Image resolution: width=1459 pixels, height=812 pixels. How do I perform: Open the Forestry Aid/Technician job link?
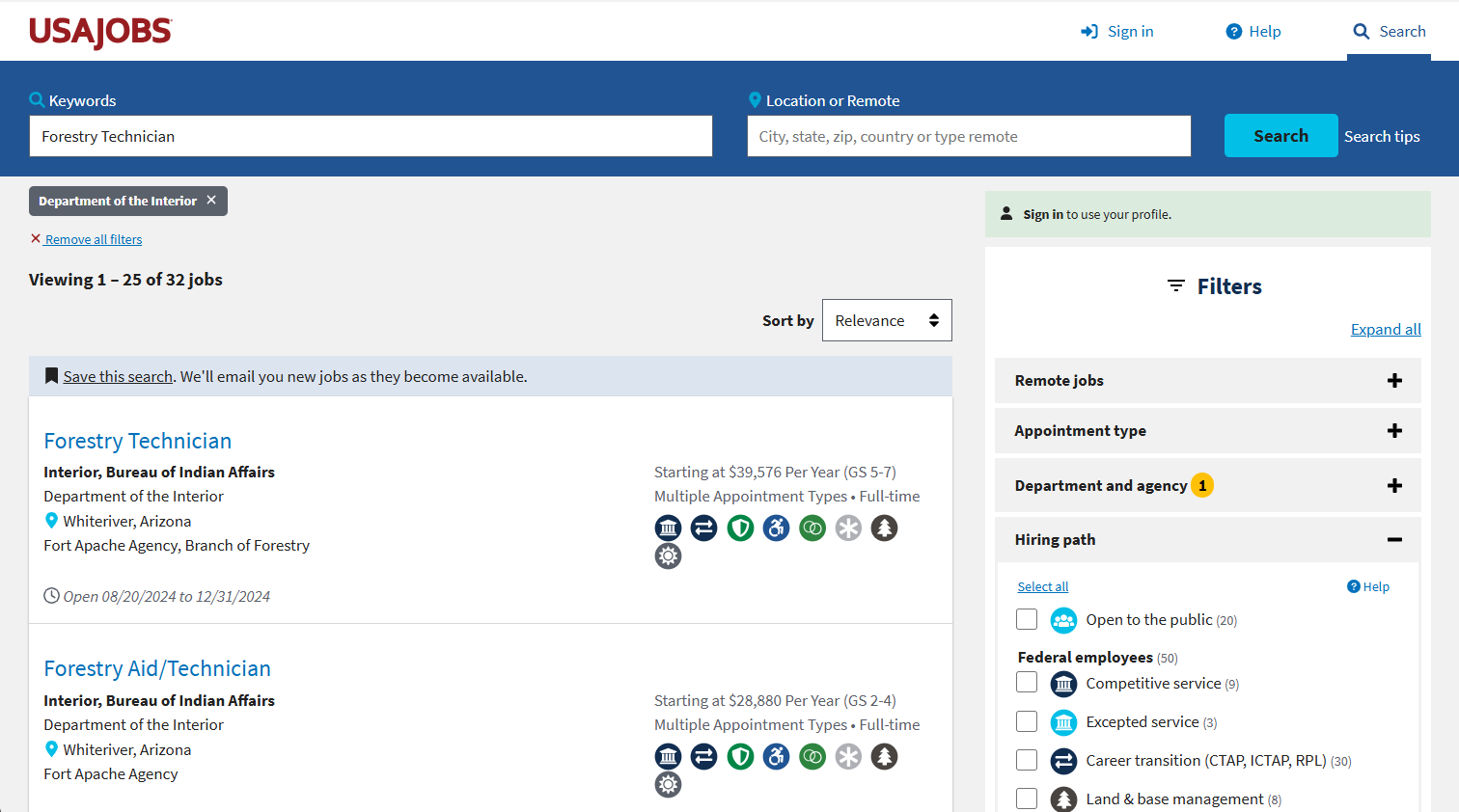coord(157,668)
